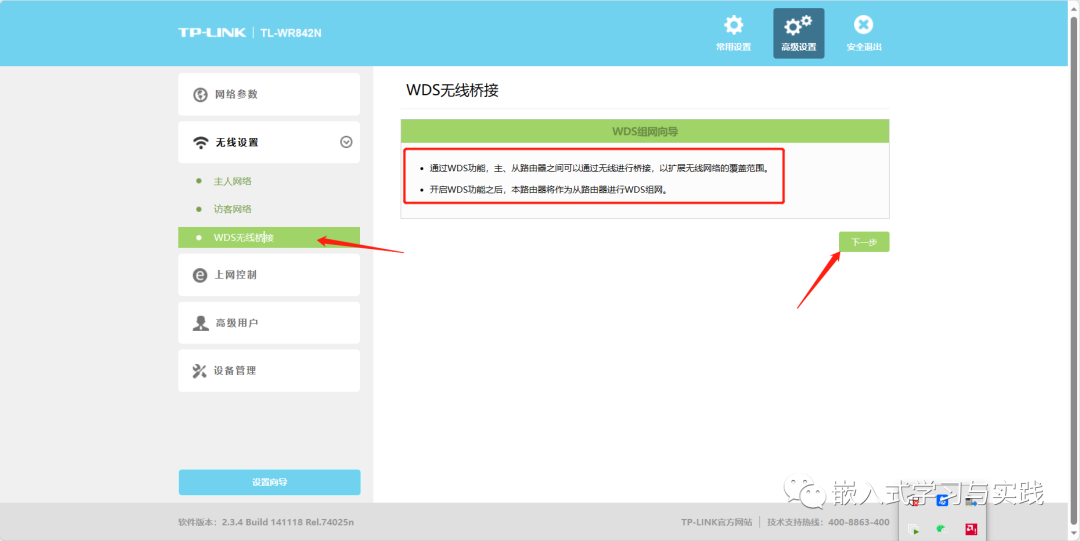Select 访客网络 submenu item
This screenshot has height=541, width=1080.
pos(233,210)
